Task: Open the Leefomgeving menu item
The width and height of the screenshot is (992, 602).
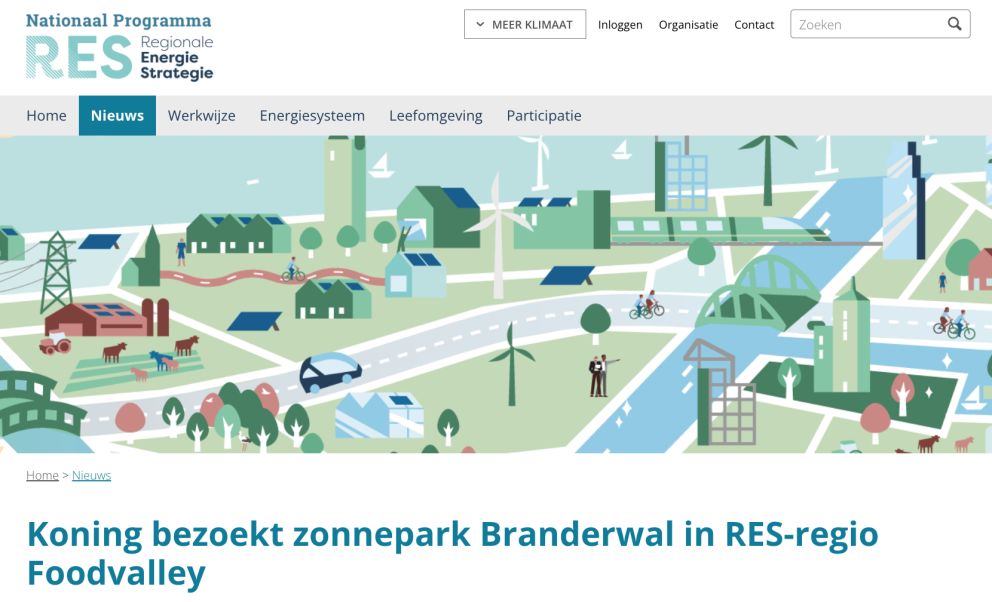Action: point(435,116)
